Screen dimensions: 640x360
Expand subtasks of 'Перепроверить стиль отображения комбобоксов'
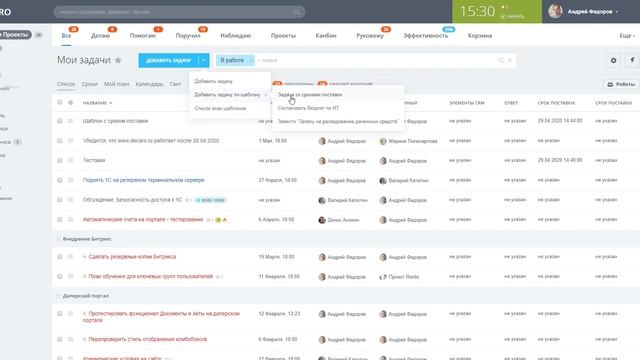pos(84,339)
